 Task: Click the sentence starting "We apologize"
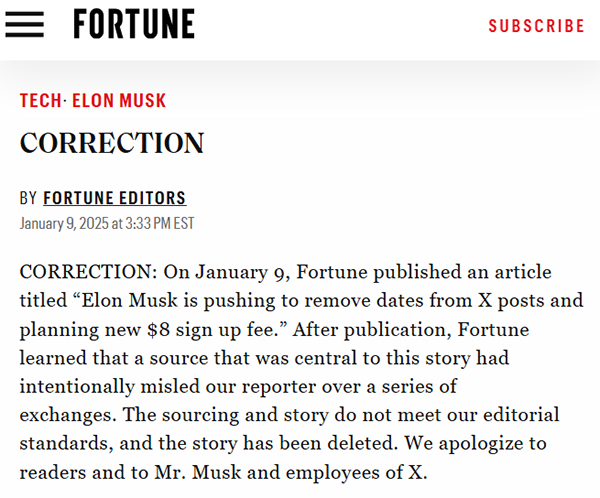[470, 442]
